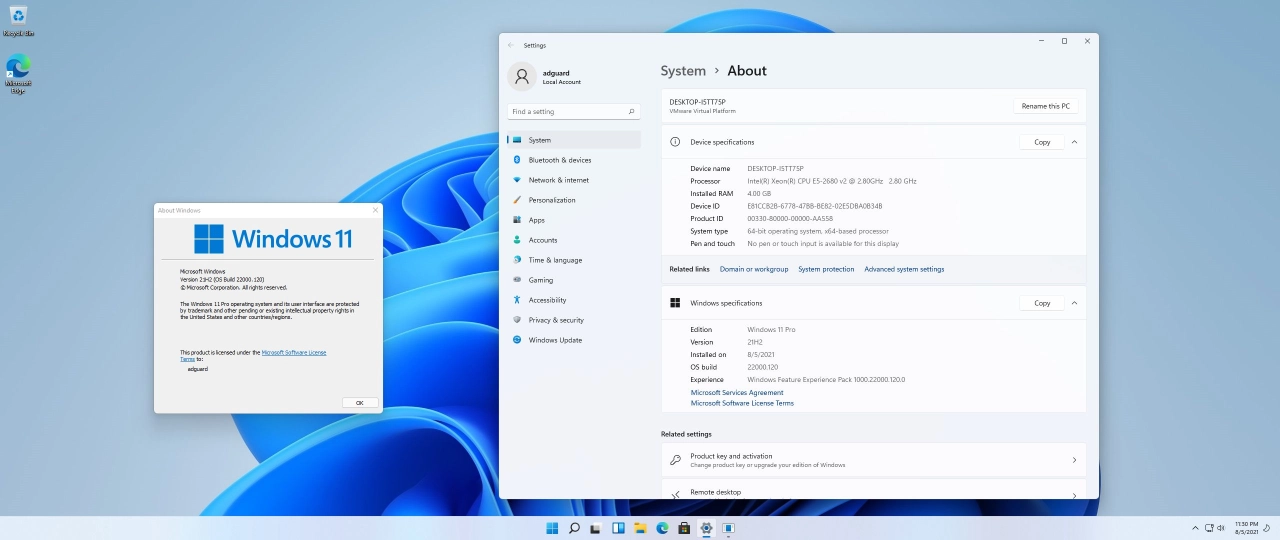Go to the Gaming settings page
Screen dimensions: 1280x540
[574, 280]
